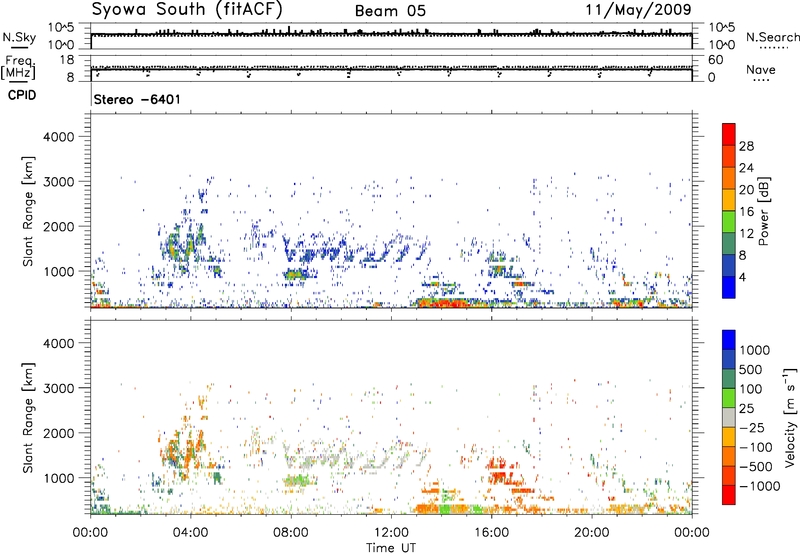This screenshot has width=800, height=554.
Task: Click the power panel 'Slant Range [km]' label
Action: click(29, 211)
